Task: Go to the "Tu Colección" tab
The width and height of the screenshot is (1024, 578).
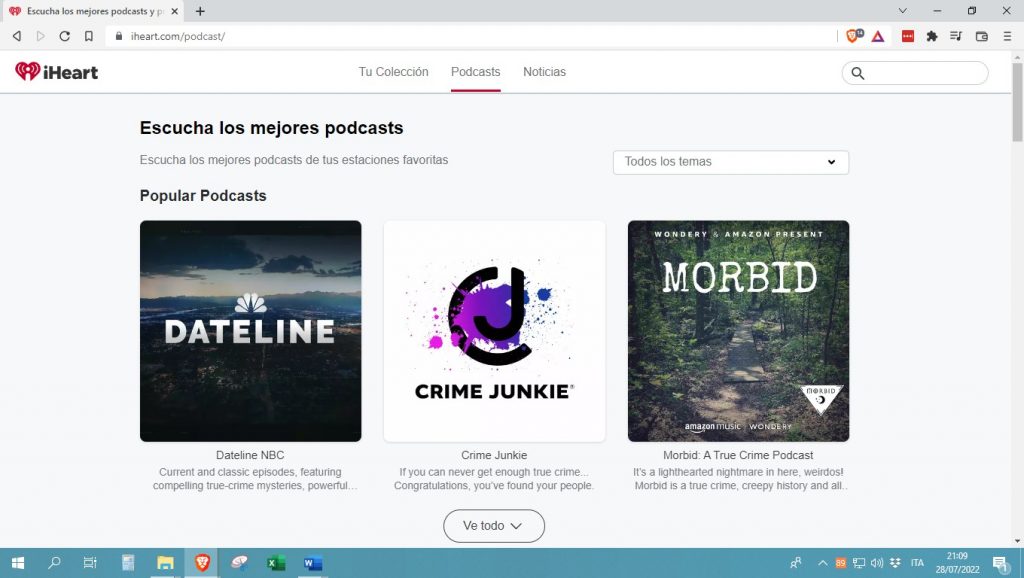Action: [393, 72]
